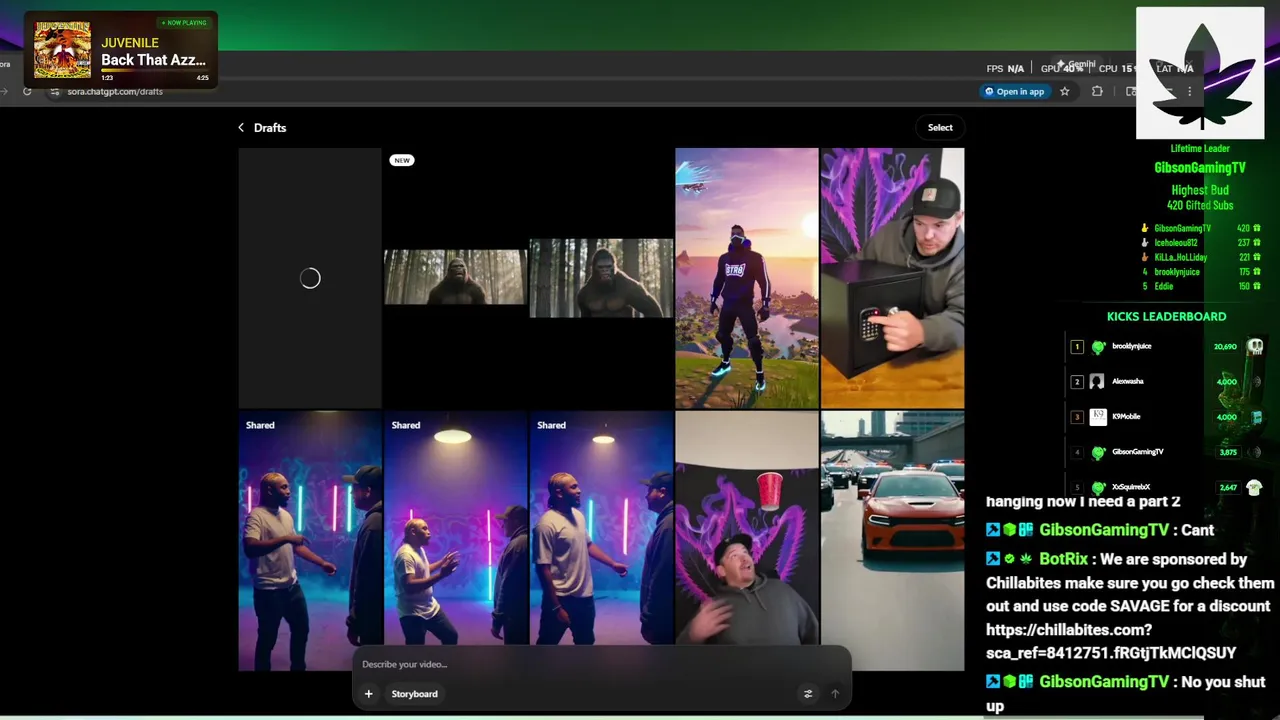
Task: Go back using the Drafts arrow
Action: 241,128
